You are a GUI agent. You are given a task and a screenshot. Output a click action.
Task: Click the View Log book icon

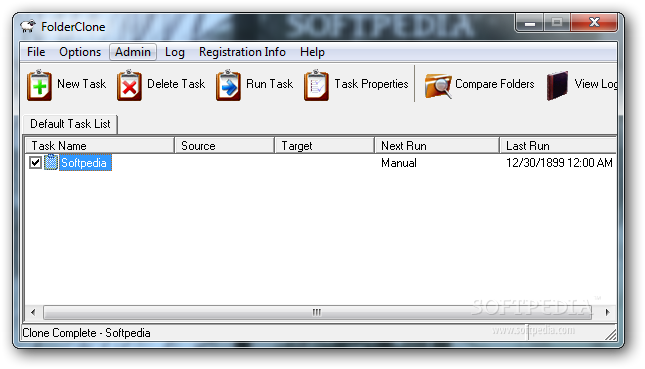tap(557, 86)
